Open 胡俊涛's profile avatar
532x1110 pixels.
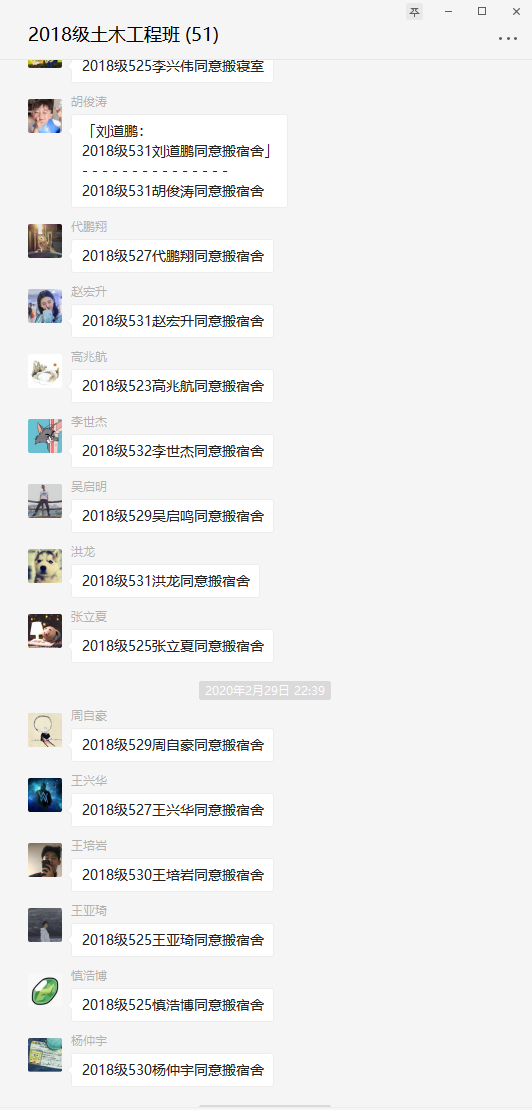point(45,116)
